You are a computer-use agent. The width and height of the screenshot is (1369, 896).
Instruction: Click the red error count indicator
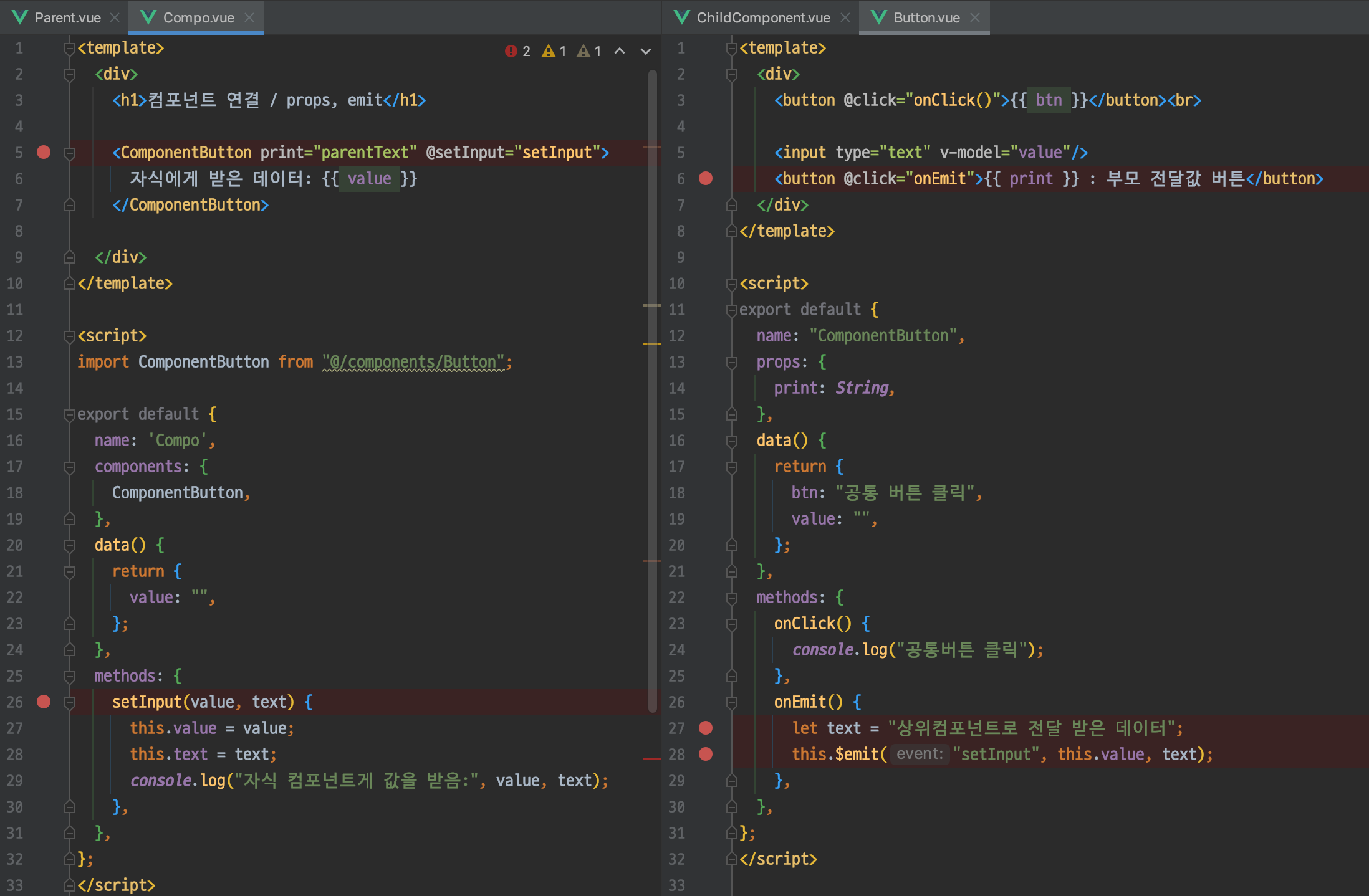pos(517,51)
